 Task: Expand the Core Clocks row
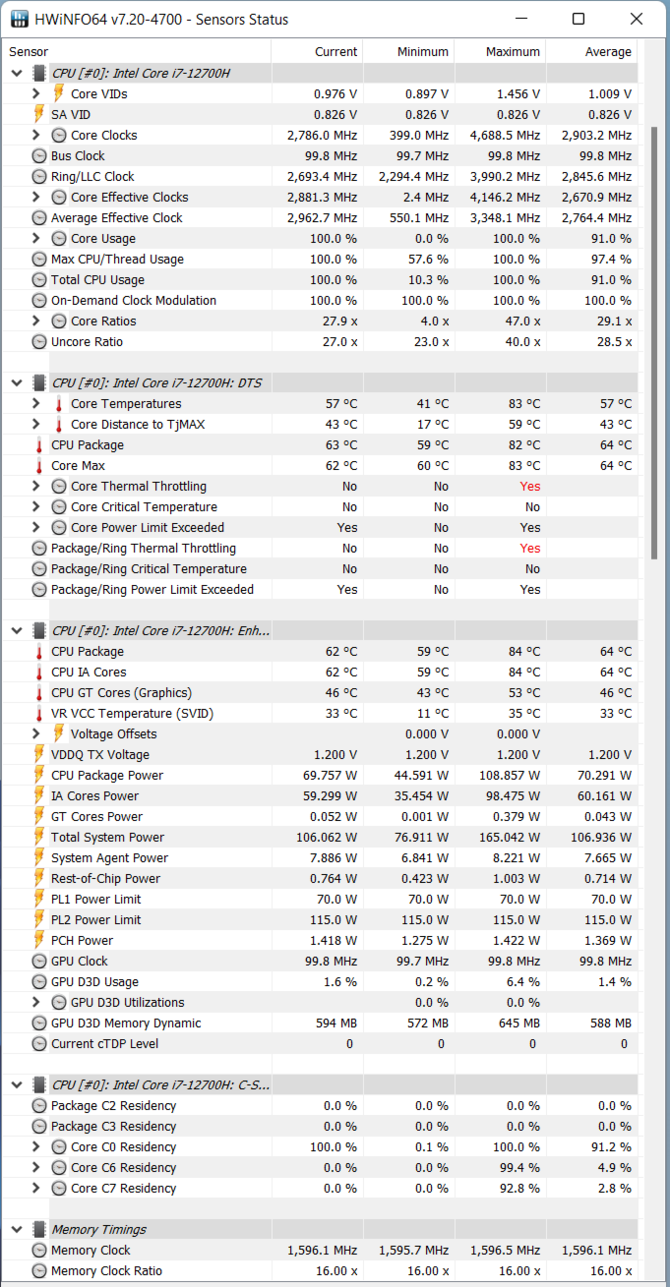tap(36, 135)
